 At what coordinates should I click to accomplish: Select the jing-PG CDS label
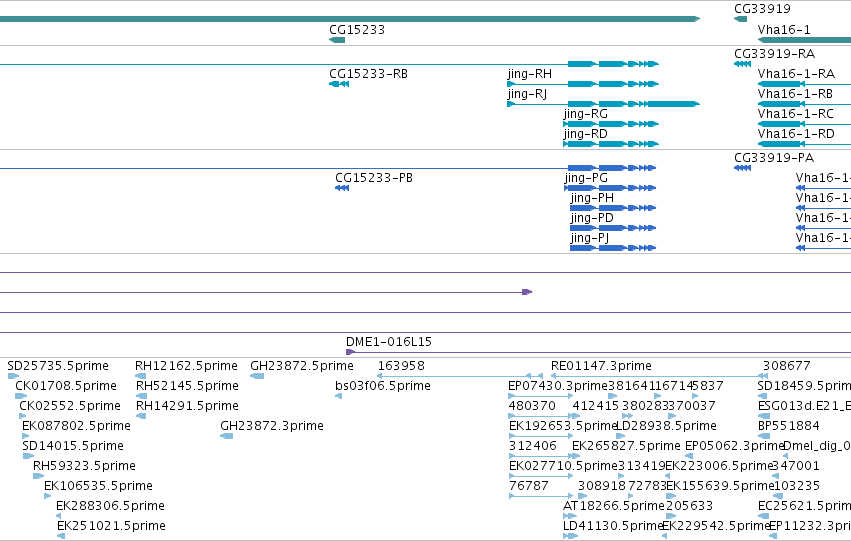(x=586, y=178)
